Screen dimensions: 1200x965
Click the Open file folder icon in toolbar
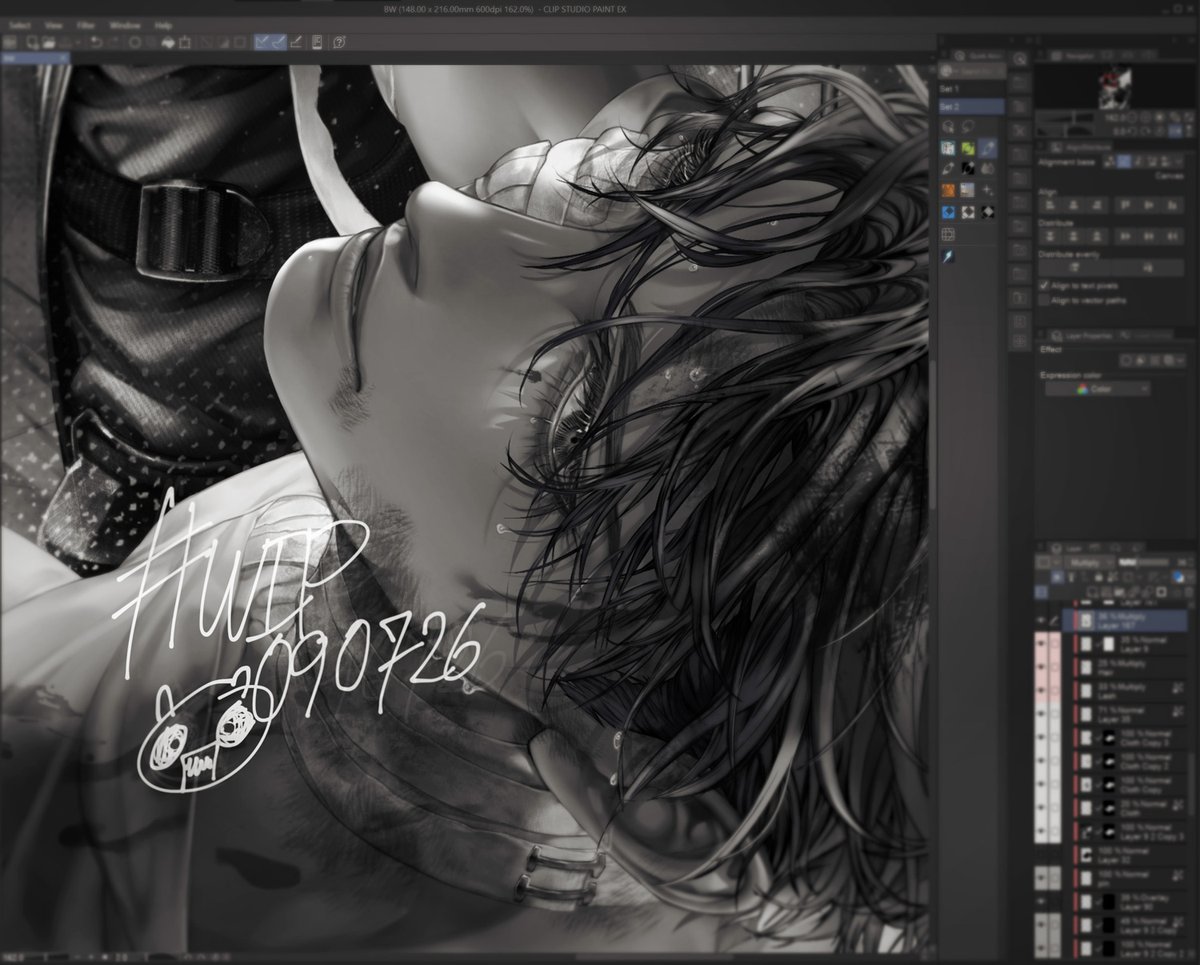[48, 43]
